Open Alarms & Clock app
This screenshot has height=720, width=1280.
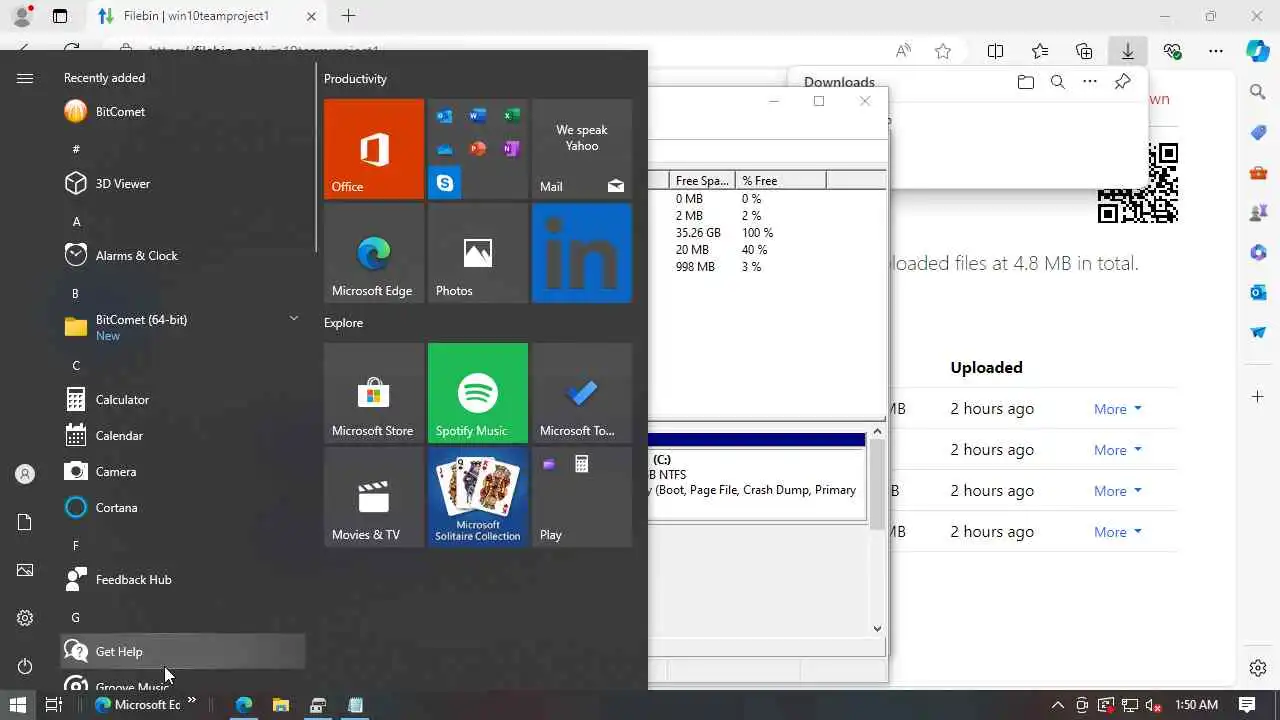coord(183,256)
